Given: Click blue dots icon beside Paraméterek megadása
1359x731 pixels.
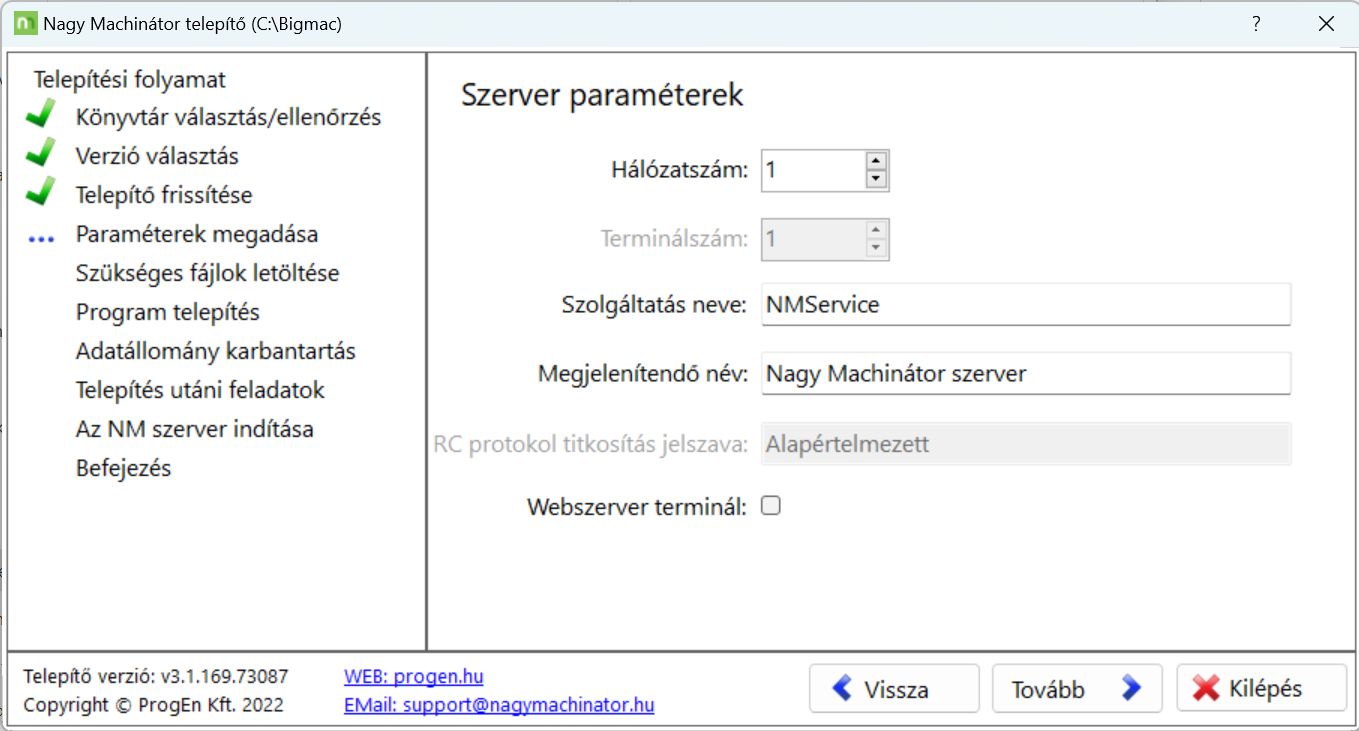Looking at the screenshot, I should pyautogui.click(x=41, y=240).
